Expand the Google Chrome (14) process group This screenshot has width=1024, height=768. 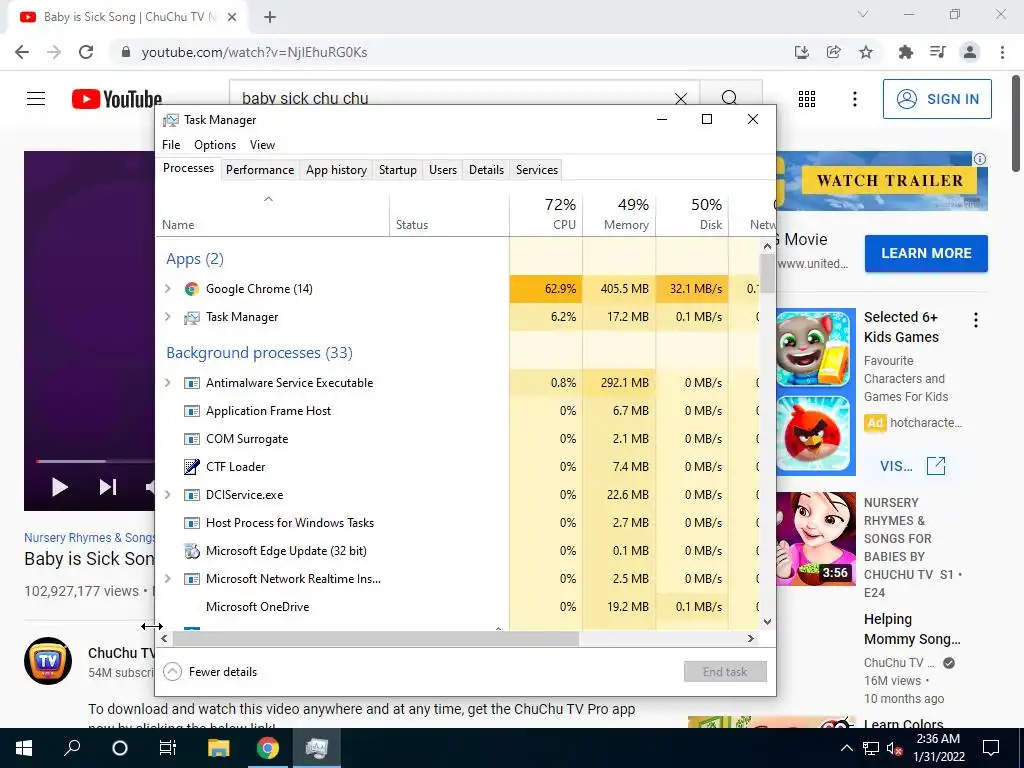[x=168, y=289]
